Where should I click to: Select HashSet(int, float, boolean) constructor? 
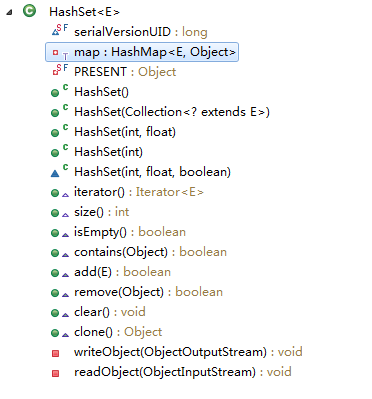(152, 172)
